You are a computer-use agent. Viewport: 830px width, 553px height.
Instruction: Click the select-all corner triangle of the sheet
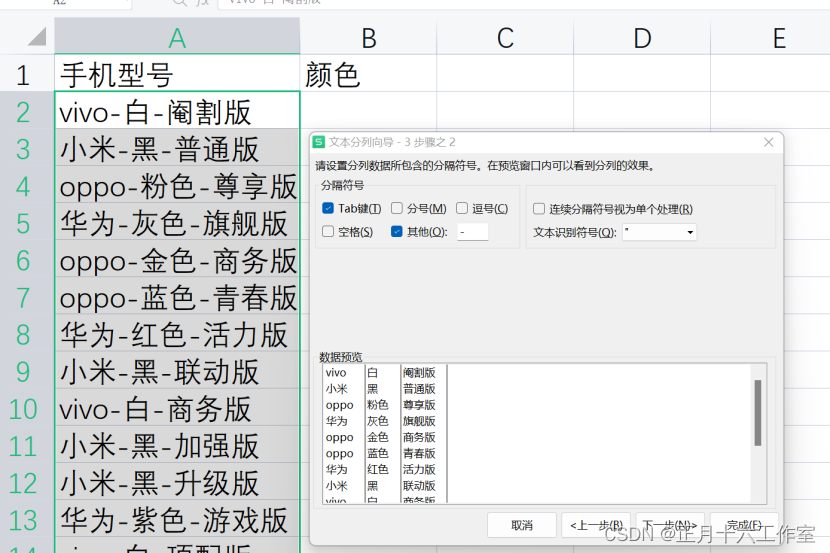37,37
